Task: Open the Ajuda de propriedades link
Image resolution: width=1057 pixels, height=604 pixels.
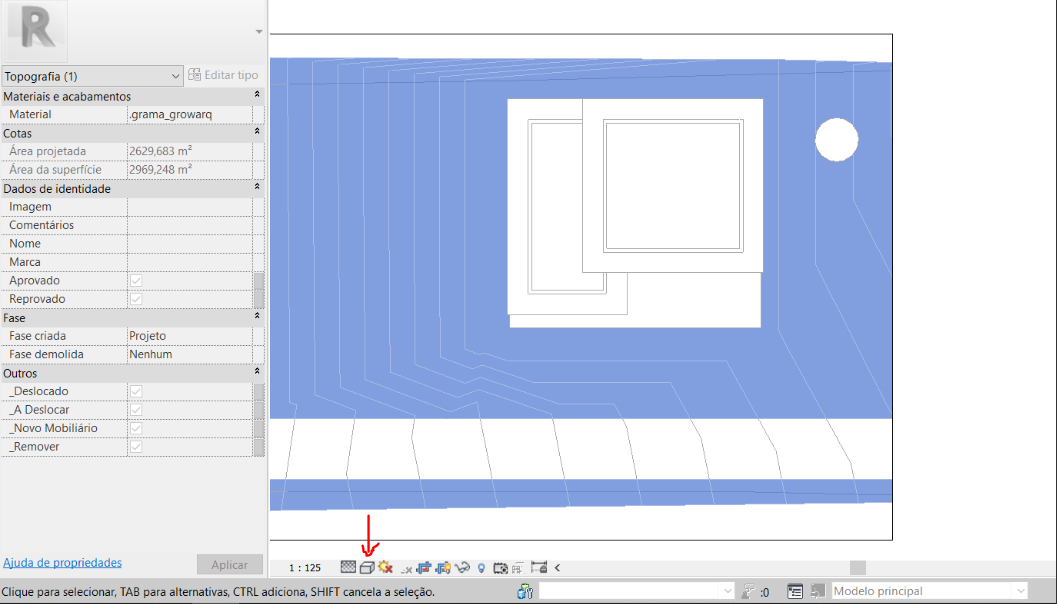Action: [62, 562]
